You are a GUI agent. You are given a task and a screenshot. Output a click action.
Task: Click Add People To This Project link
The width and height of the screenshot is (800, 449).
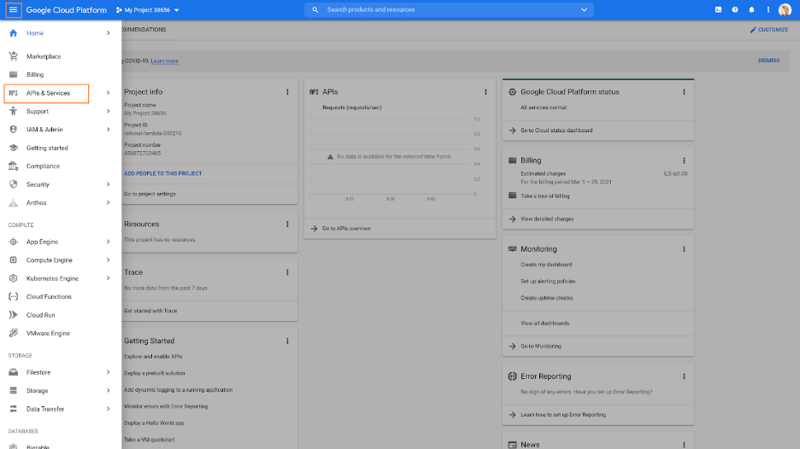[x=162, y=173]
